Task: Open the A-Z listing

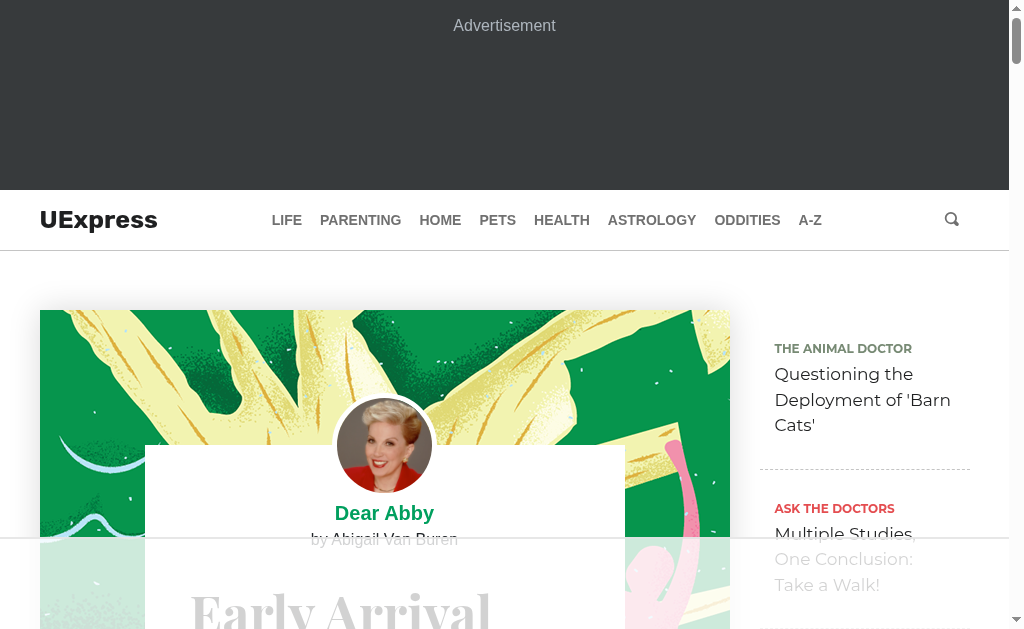Action: (x=810, y=221)
